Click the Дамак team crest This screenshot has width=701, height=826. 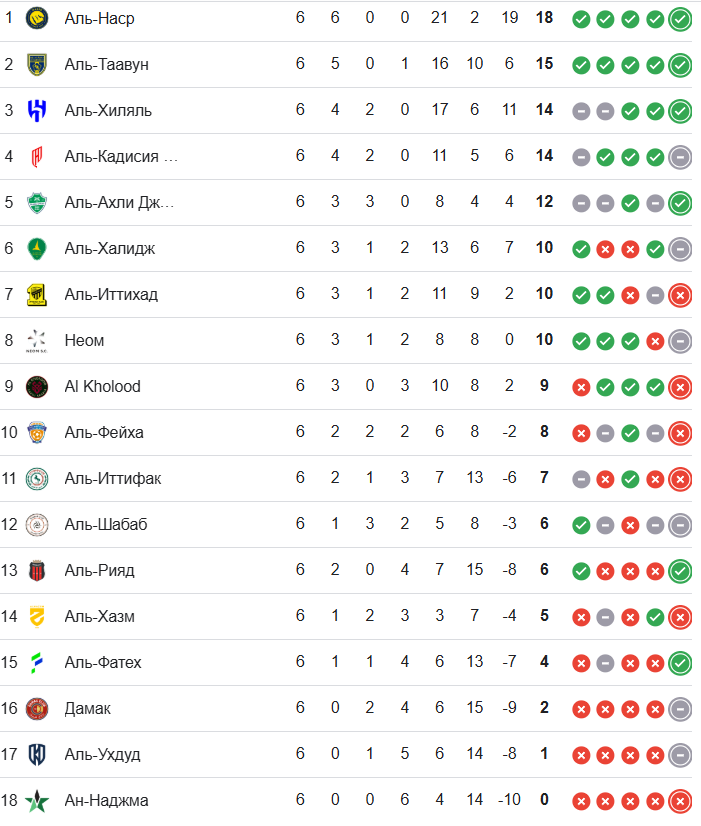[37, 708]
